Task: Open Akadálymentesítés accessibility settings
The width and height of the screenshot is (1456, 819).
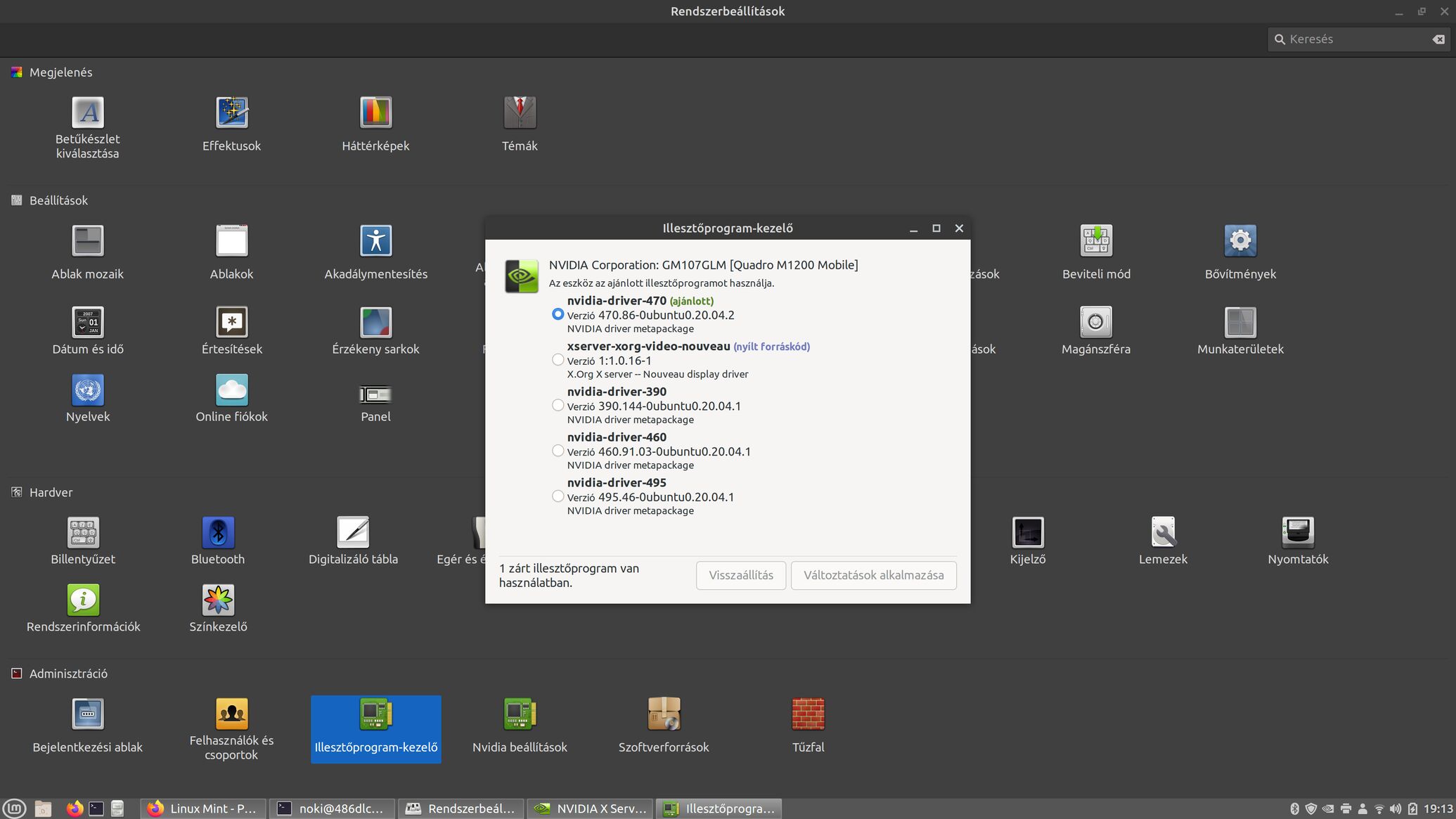Action: pos(375,252)
